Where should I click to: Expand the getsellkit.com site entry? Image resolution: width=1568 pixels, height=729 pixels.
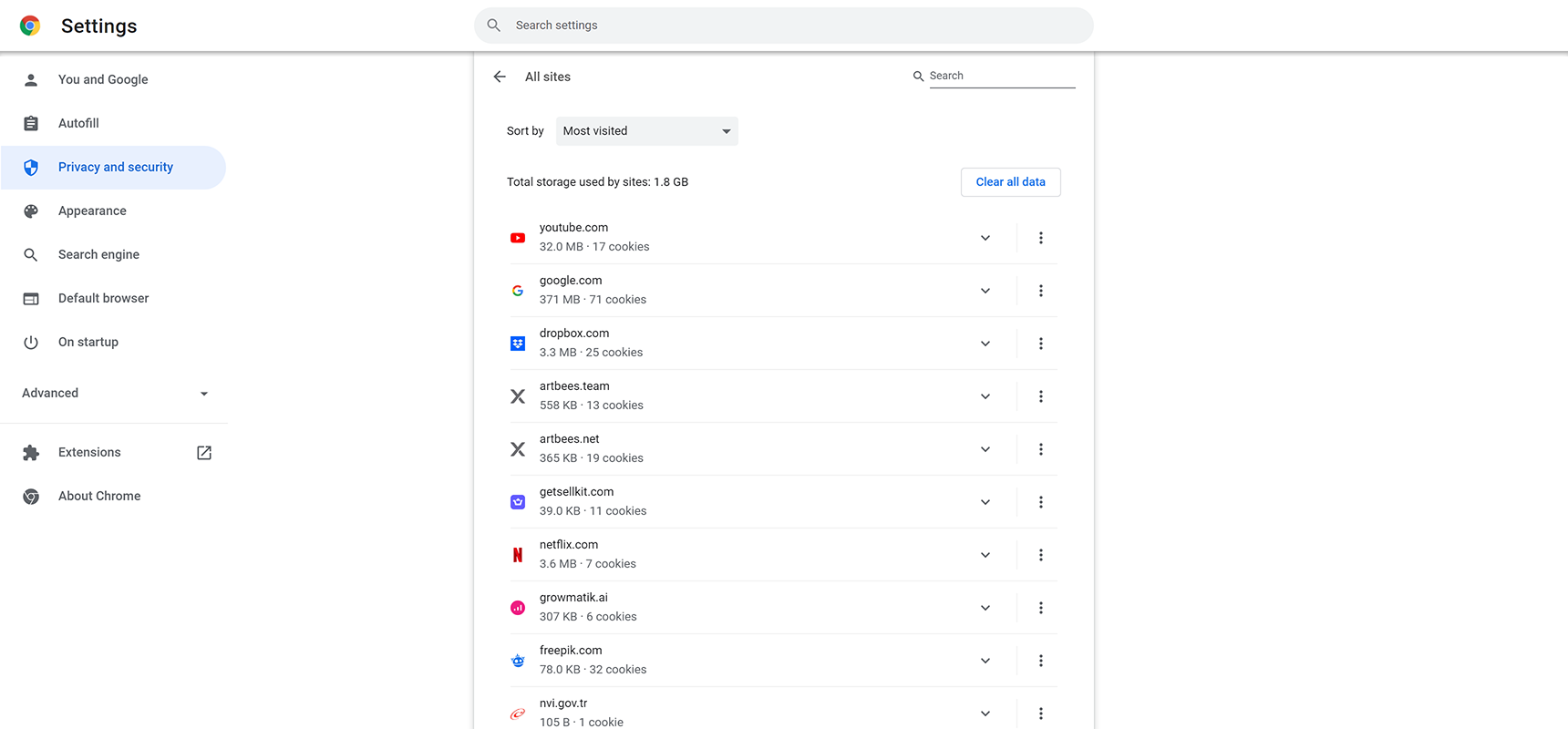[x=985, y=502]
